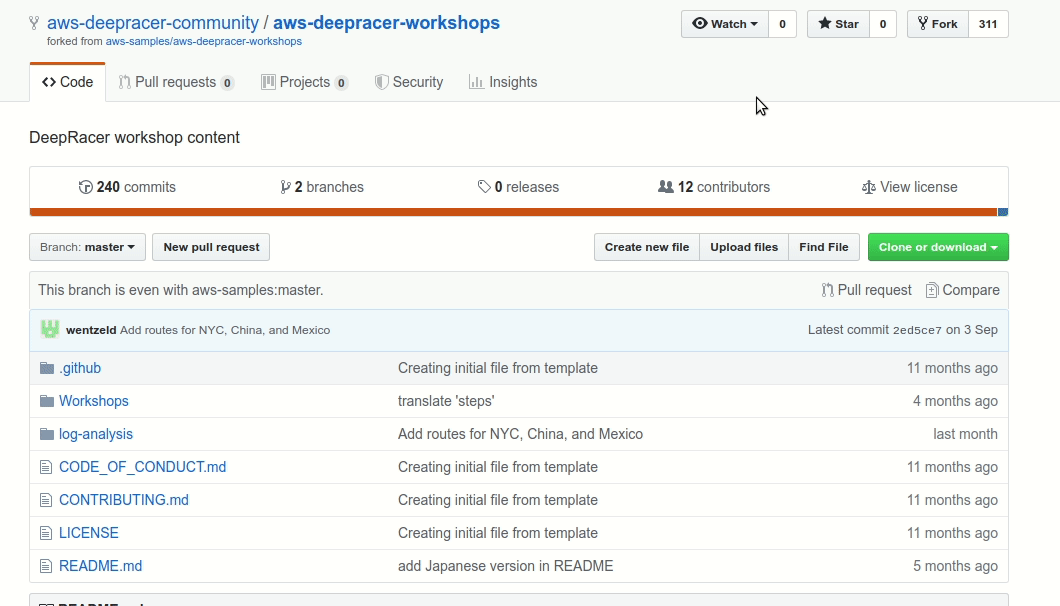The width and height of the screenshot is (1060, 606).
Task: Click Create new file button
Action: pyautogui.click(x=647, y=247)
